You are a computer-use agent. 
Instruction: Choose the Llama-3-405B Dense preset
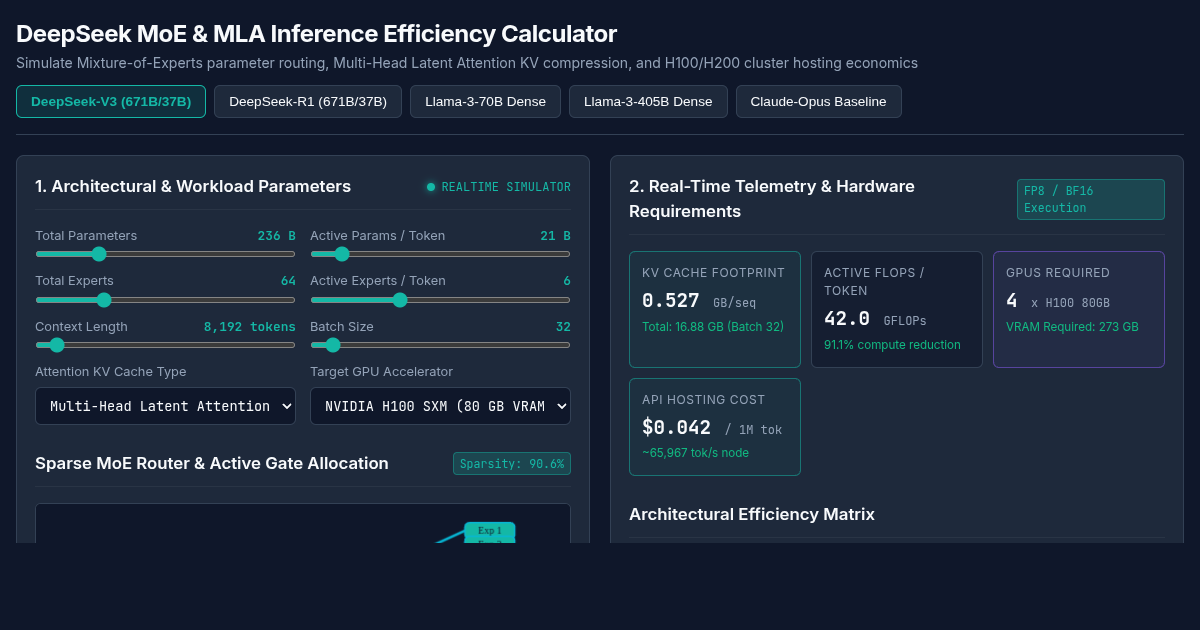648,101
